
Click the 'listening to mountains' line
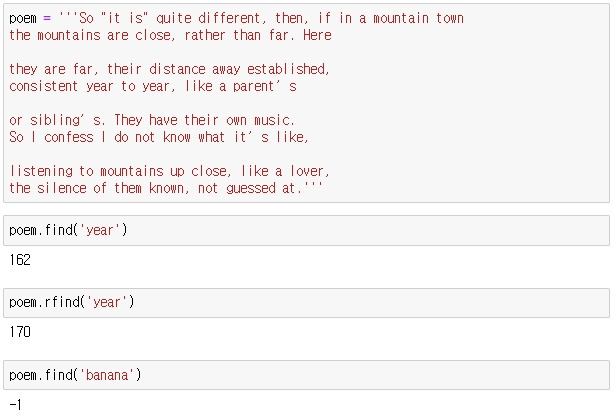point(170,171)
